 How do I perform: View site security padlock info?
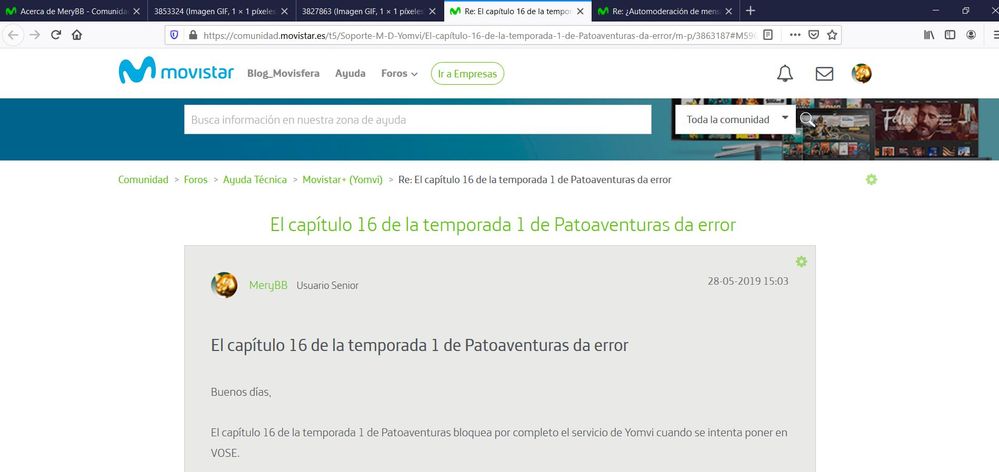[192, 35]
